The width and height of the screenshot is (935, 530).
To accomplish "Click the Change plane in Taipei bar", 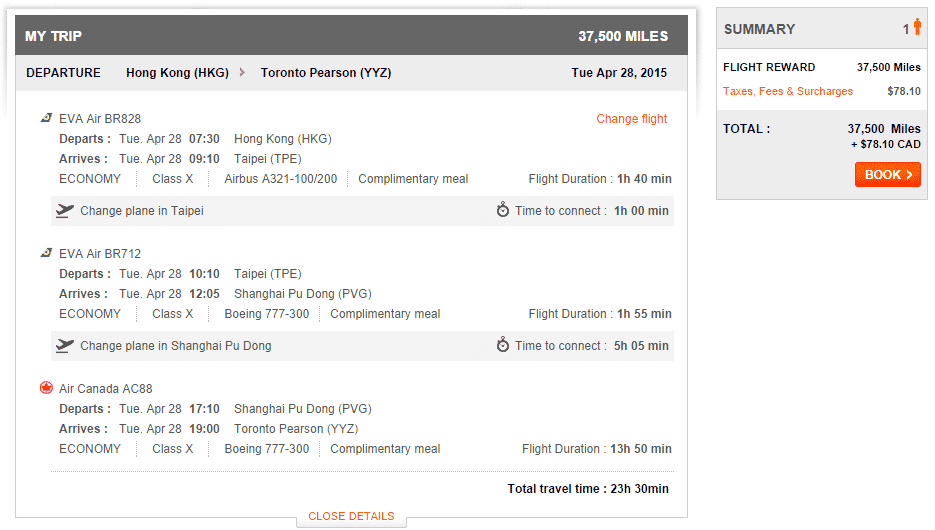I will (x=362, y=211).
